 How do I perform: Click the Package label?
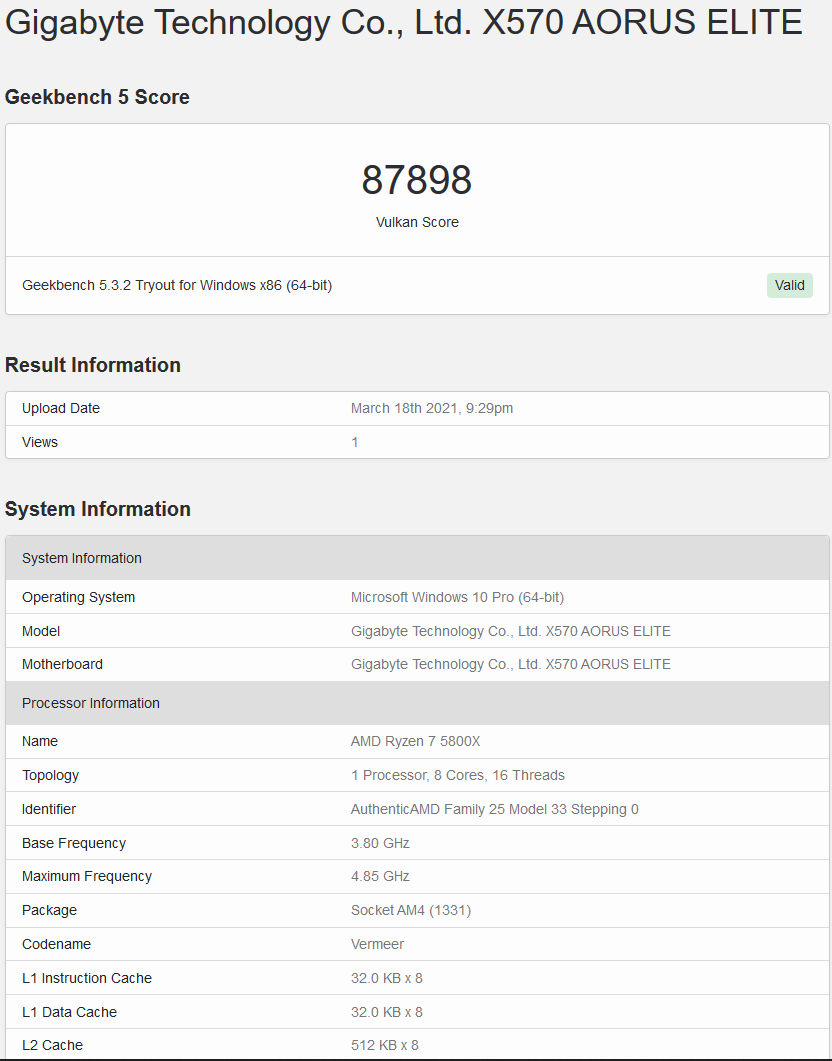49,909
